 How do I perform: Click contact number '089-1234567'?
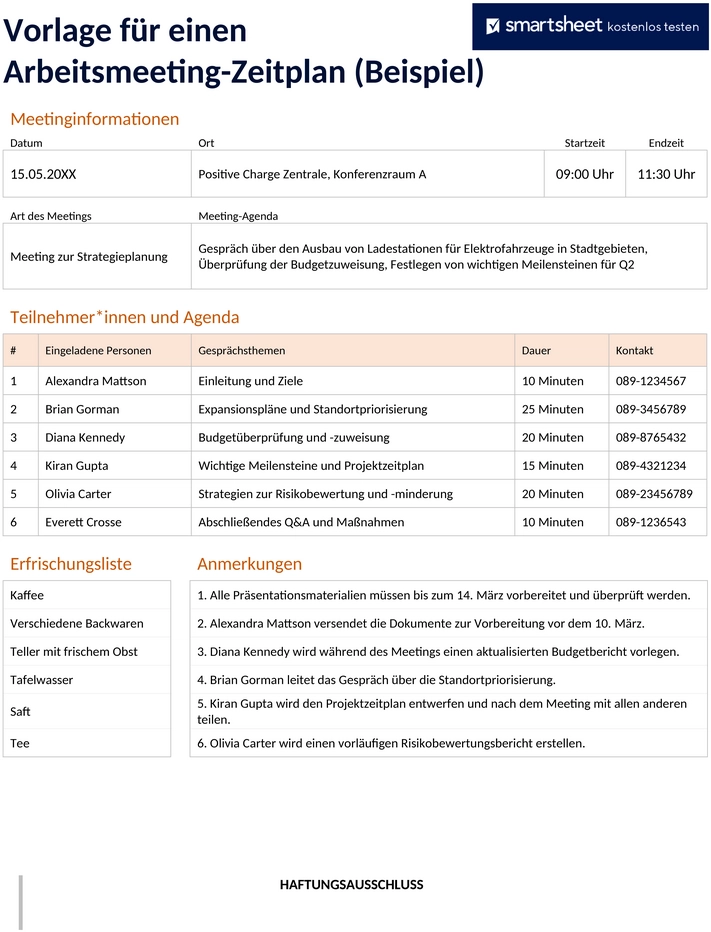tap(651, 381)
